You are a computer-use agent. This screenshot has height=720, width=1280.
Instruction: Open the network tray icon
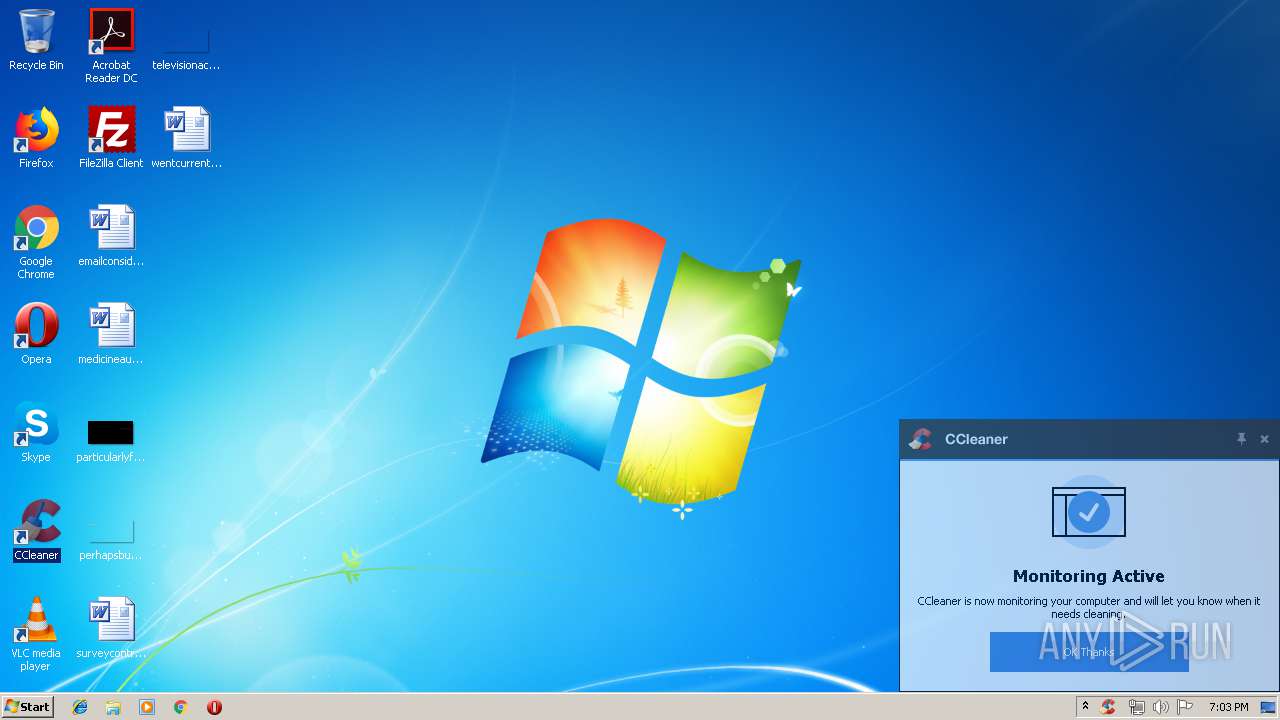click(x=1136, y=707)
